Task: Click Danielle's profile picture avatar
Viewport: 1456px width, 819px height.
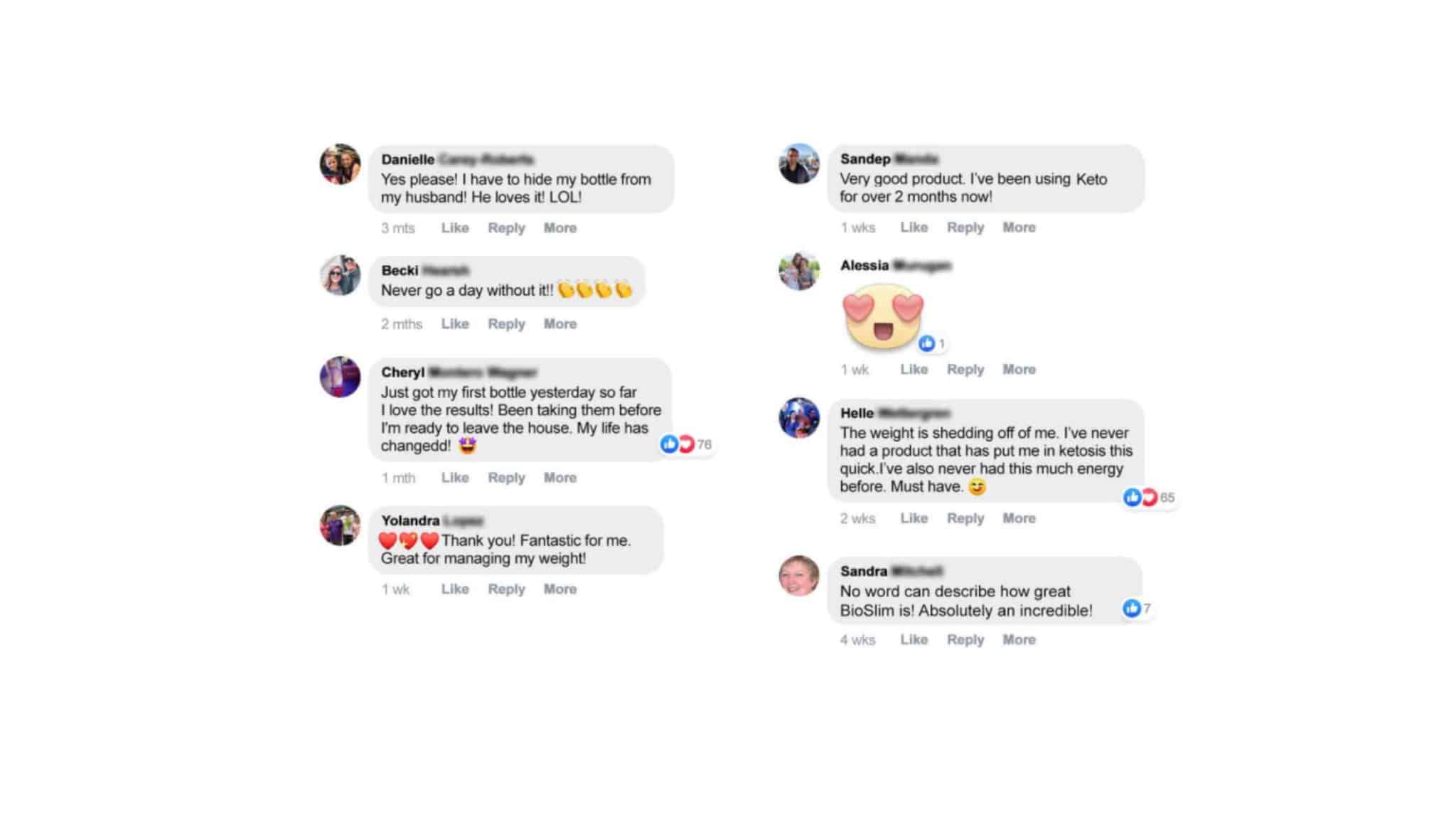Action: tap(340, 164)
